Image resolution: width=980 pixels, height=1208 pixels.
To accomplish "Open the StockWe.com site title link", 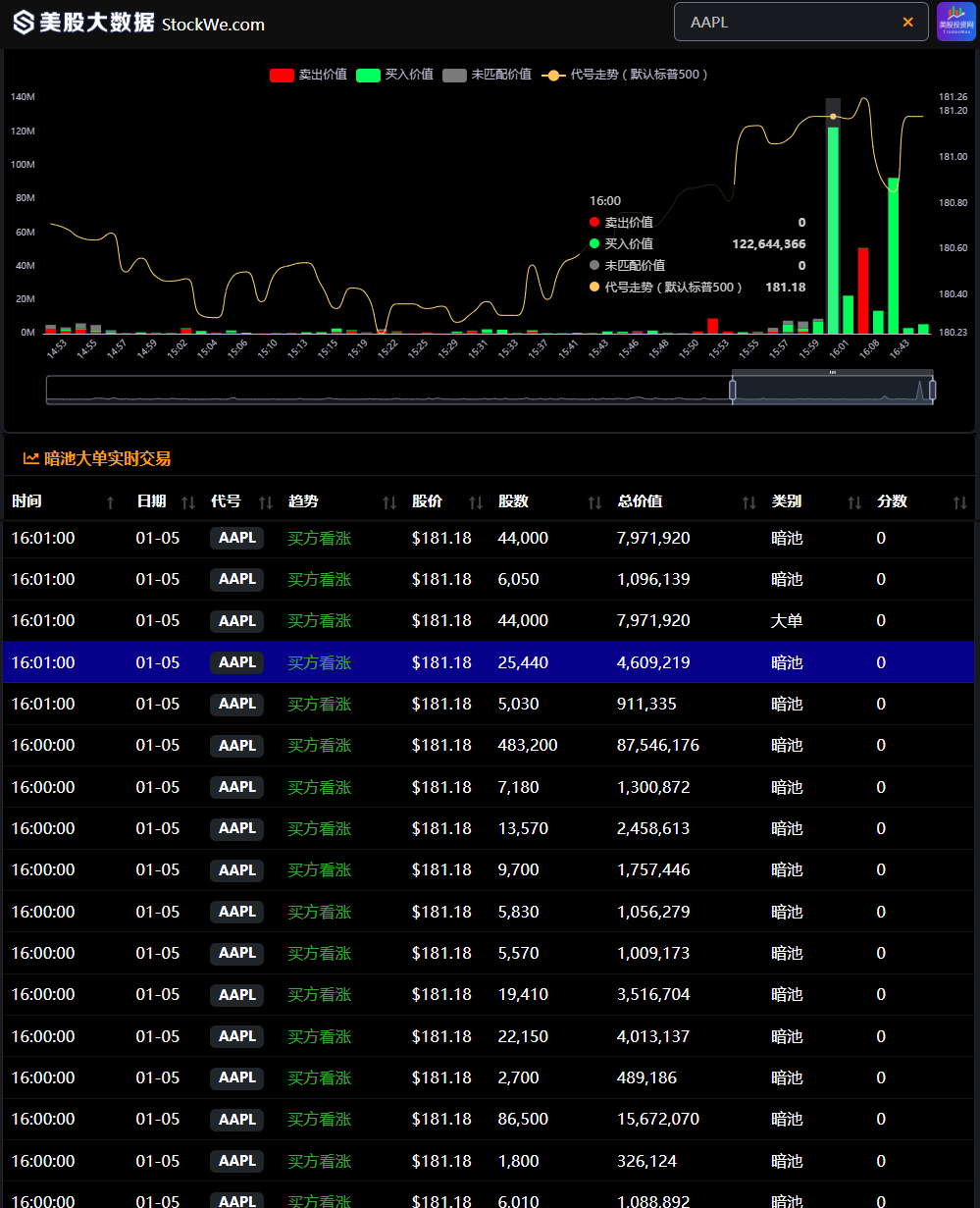I will 213,25.
